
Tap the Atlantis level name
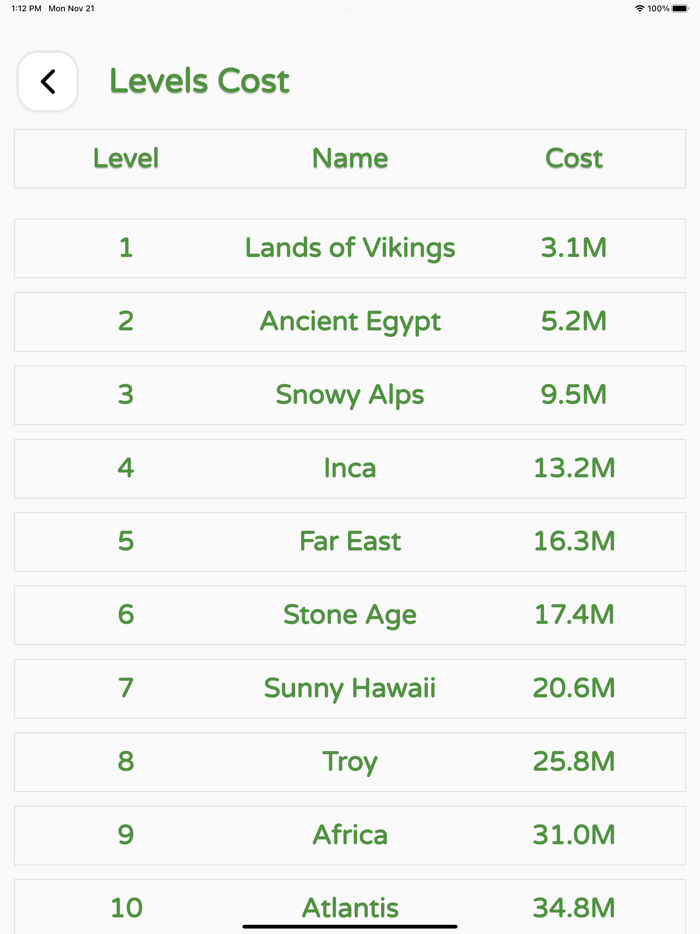coord(350,906)
